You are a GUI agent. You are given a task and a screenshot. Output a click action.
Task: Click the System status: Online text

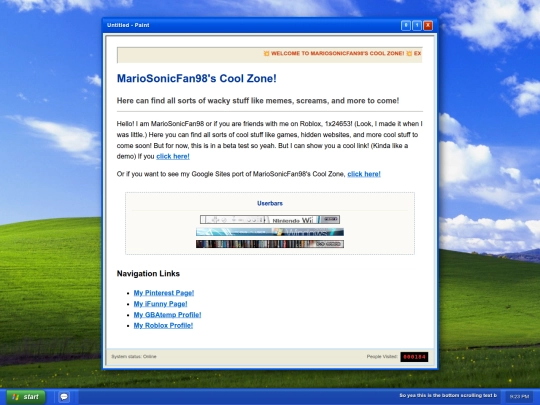(134, 356)
